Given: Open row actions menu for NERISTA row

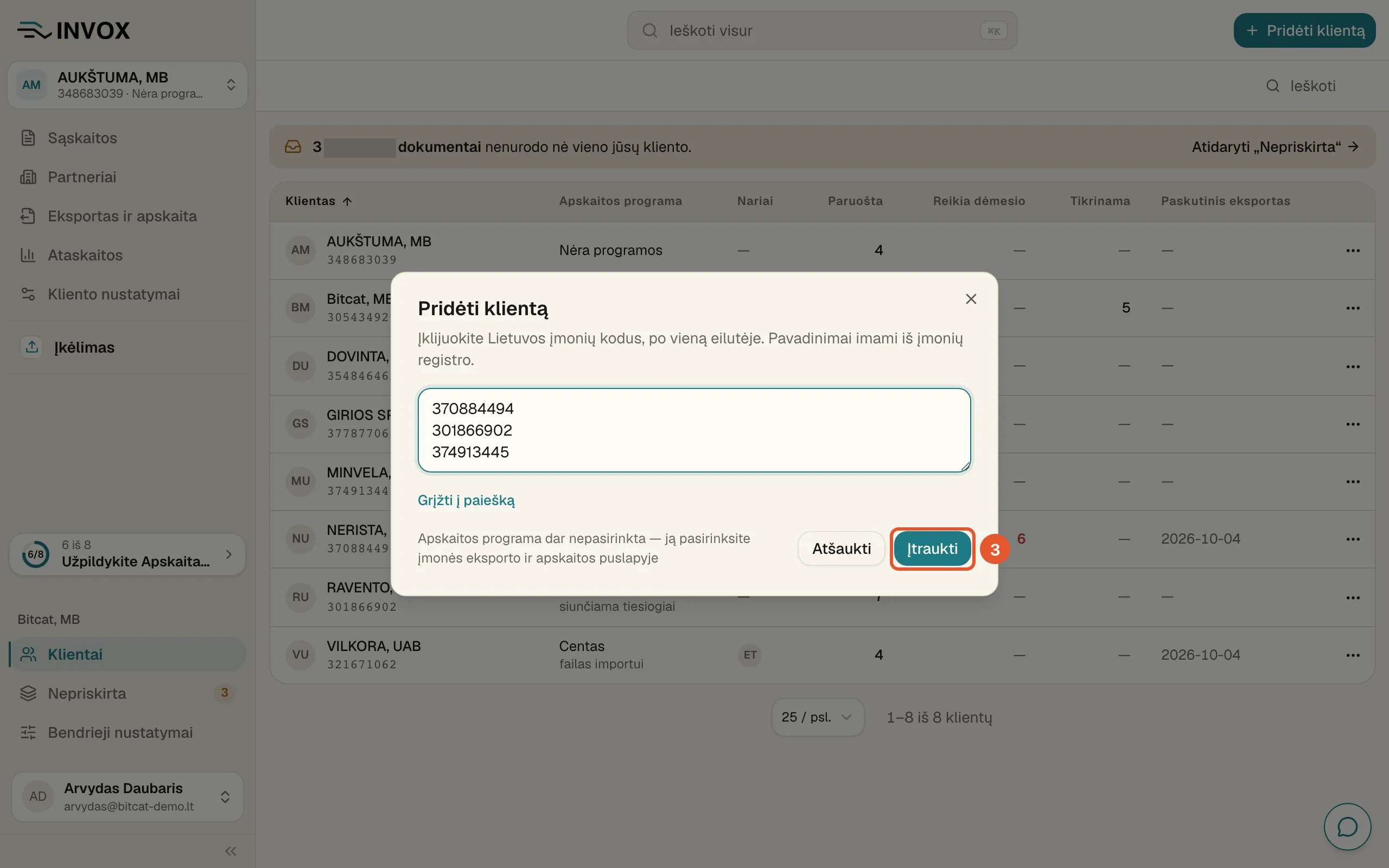Looking at the screenshot, I should [x=1353, y=539].
